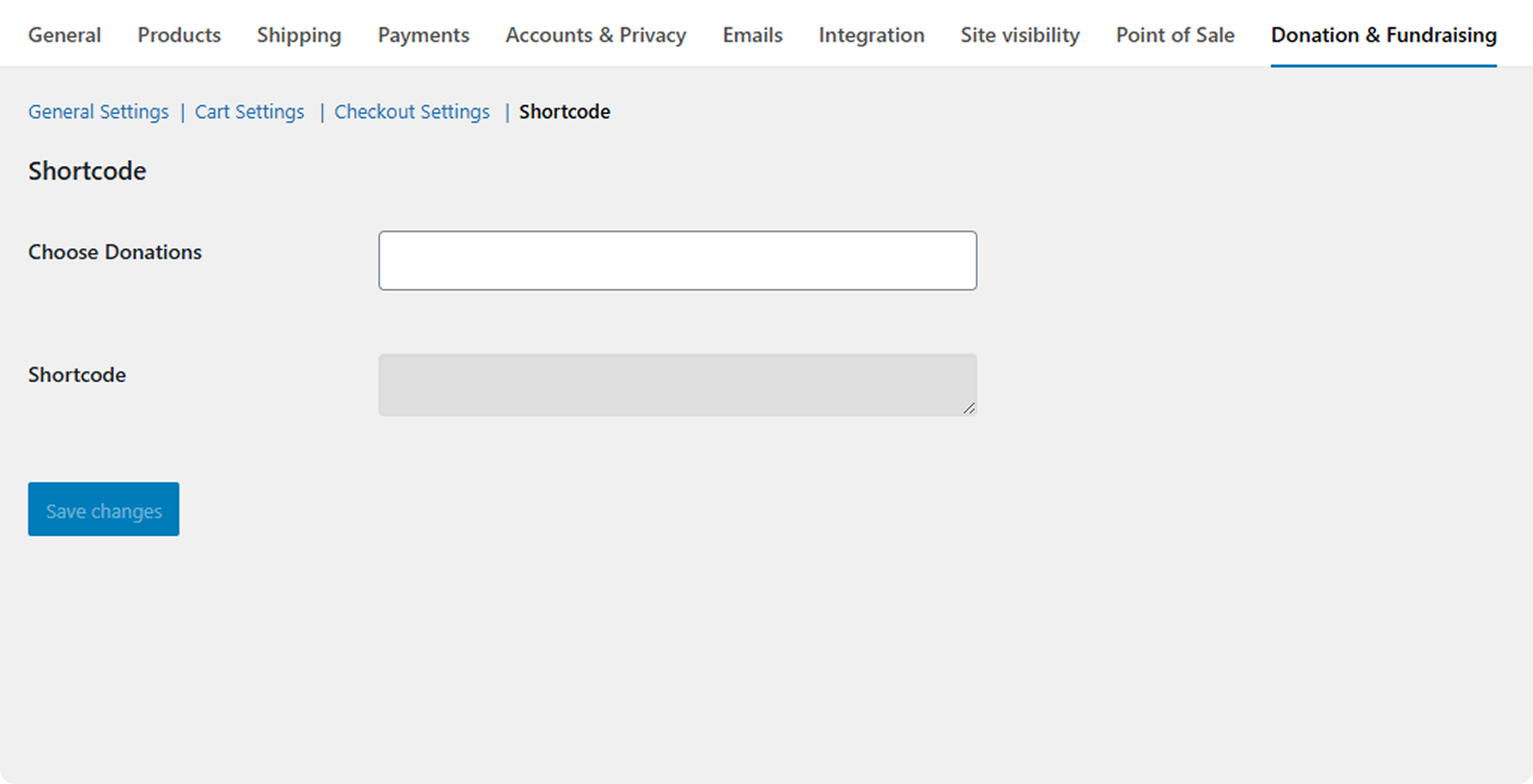The height and width of the screenshot is (784, 1533).
Task: Open the Point of Sale tab
Action: pos(1175,35)
